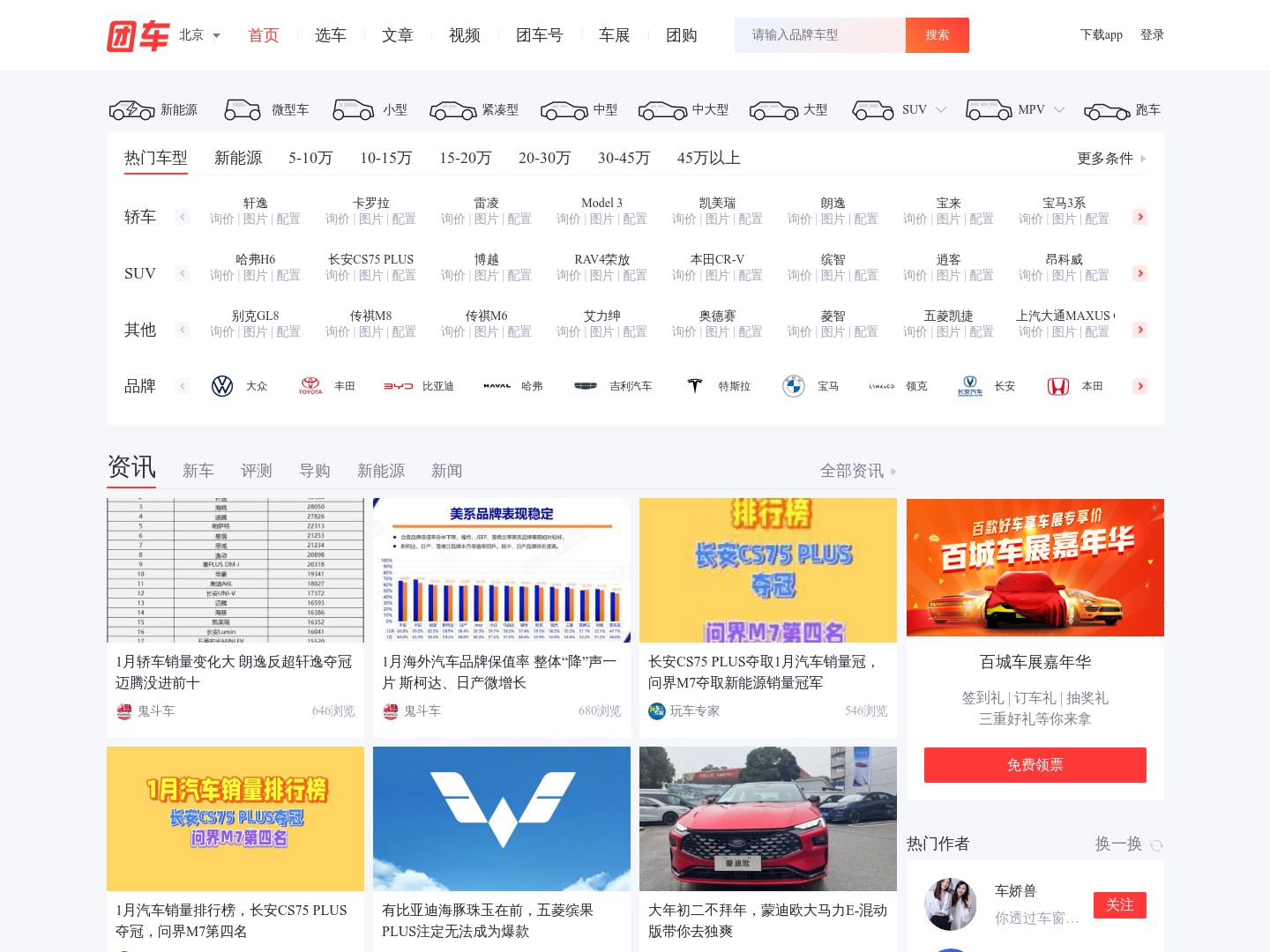Select the 紧凑型 car type icon

452,110
